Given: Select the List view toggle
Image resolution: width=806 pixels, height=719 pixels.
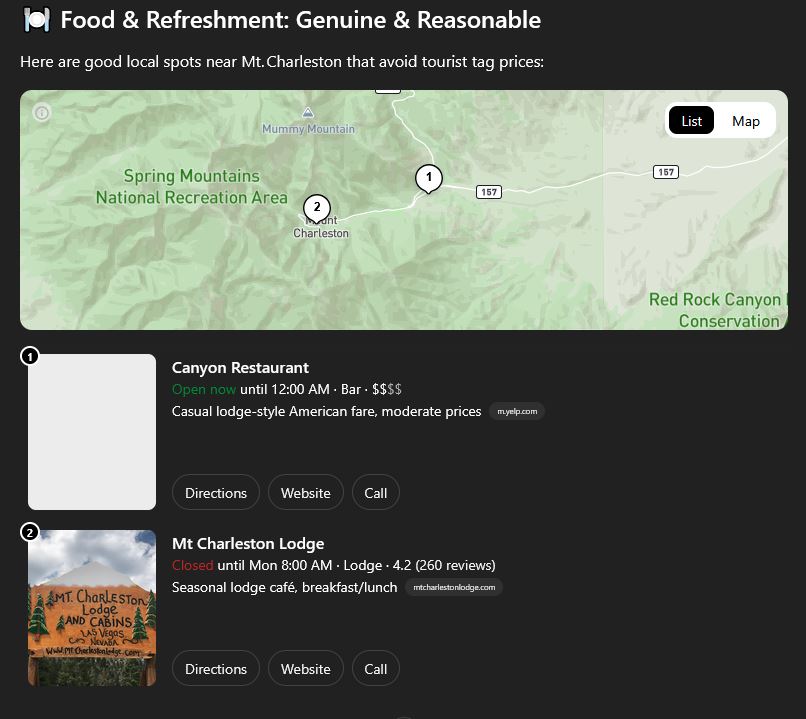Looking at the screenshot, I should click(x=691, y=121).
